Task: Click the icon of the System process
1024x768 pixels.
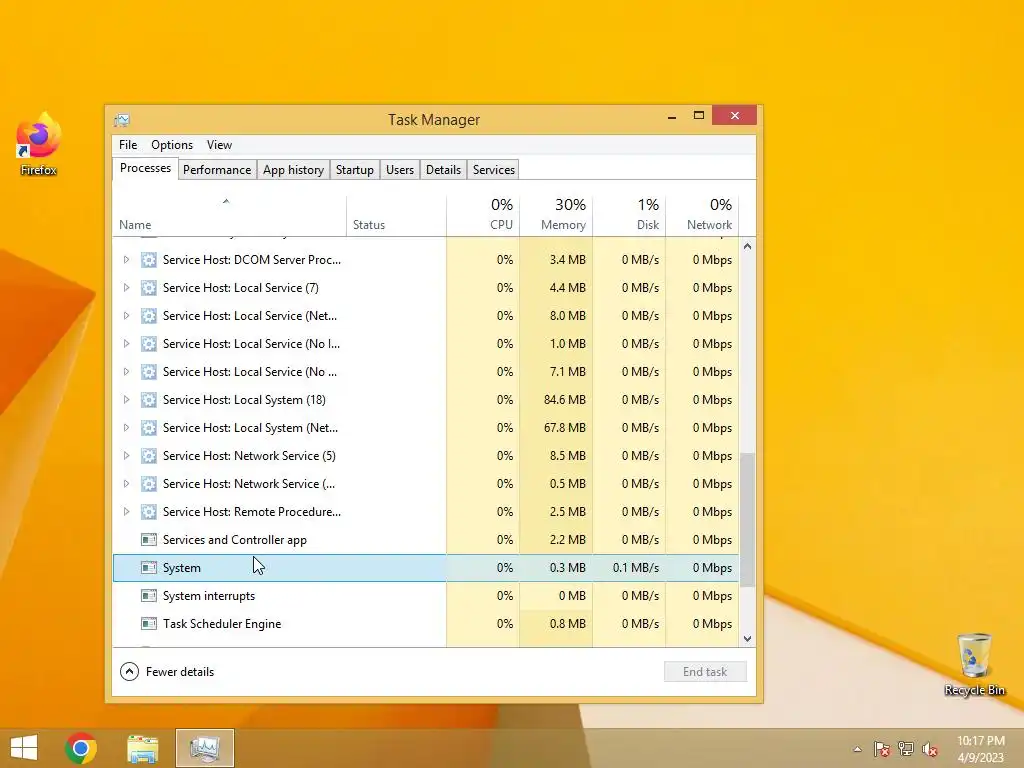Action: coord(149,568)
